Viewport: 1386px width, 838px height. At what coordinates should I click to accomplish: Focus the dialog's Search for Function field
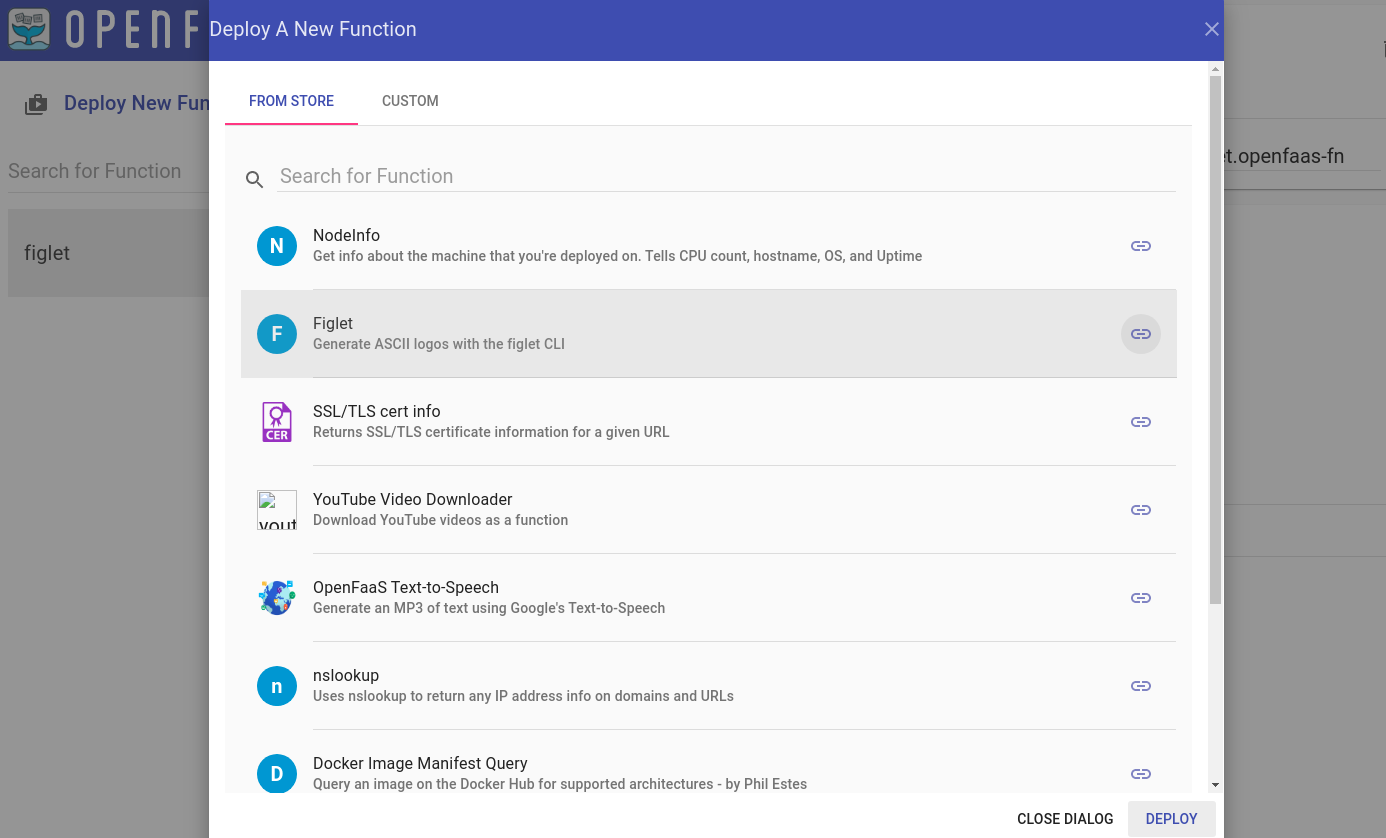tap(726, 176)
